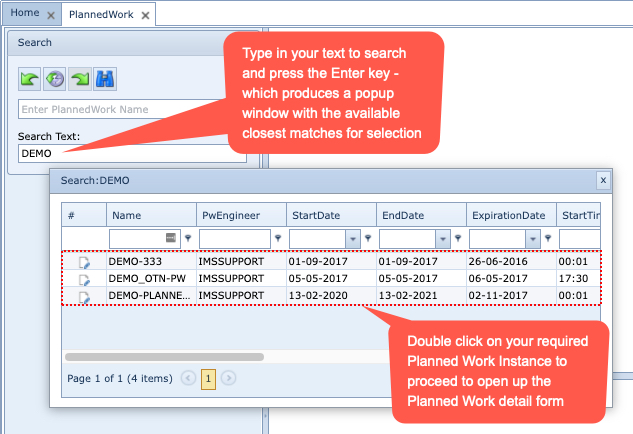Click the edit icon for DEMO-333 row
The image size is (633, 434).
85,263
